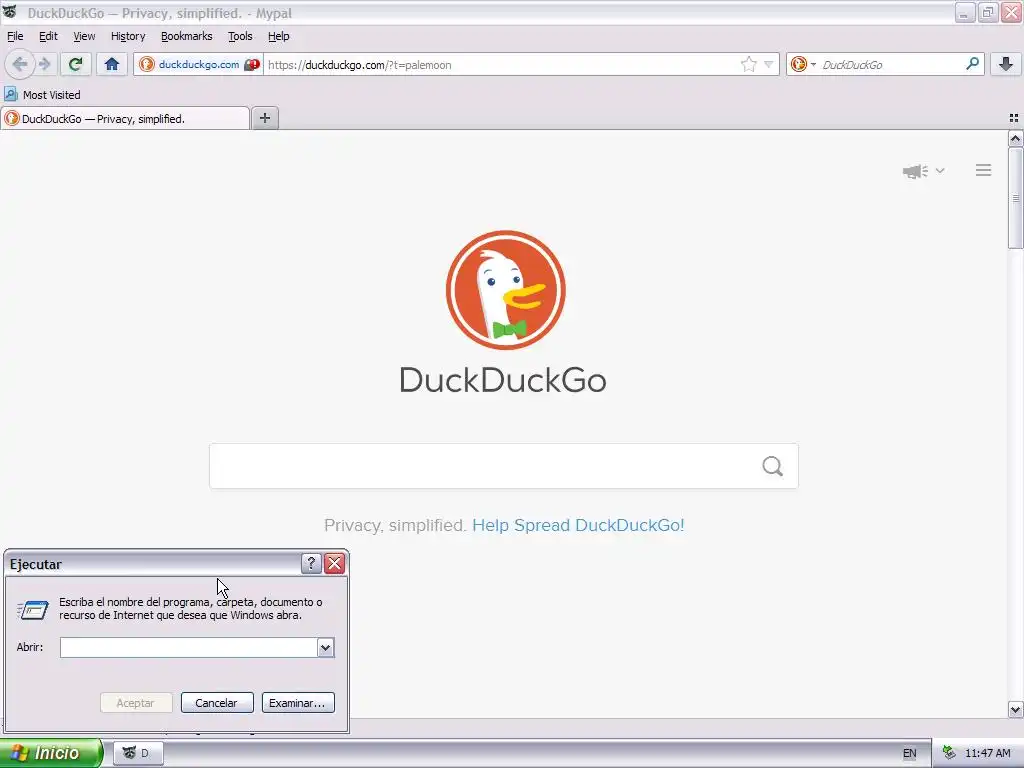The image size is (1024, 768).
Task: Open the Downloads arrow button
Action: click(1006, 64)
